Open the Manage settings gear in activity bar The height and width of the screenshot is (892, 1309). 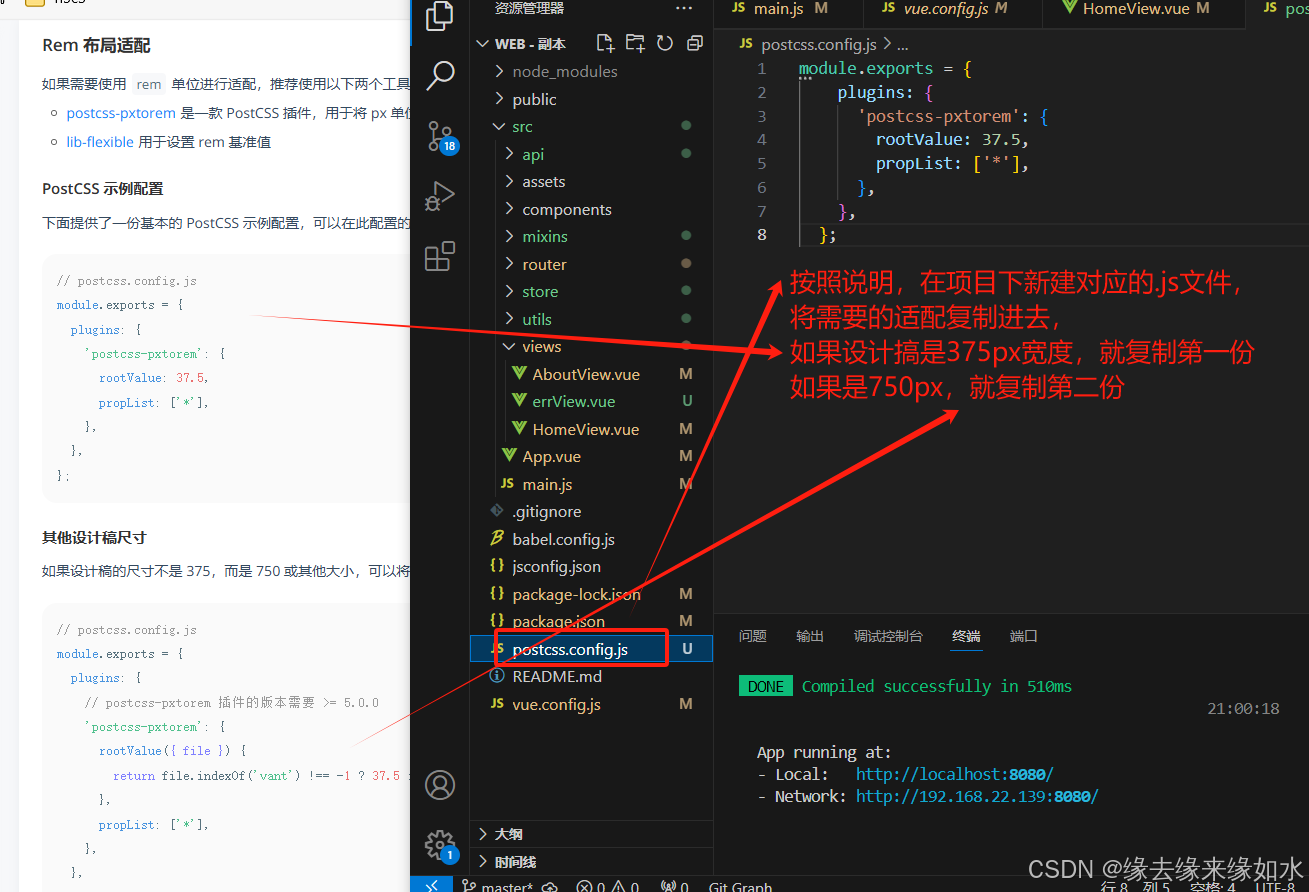point(440,845)
